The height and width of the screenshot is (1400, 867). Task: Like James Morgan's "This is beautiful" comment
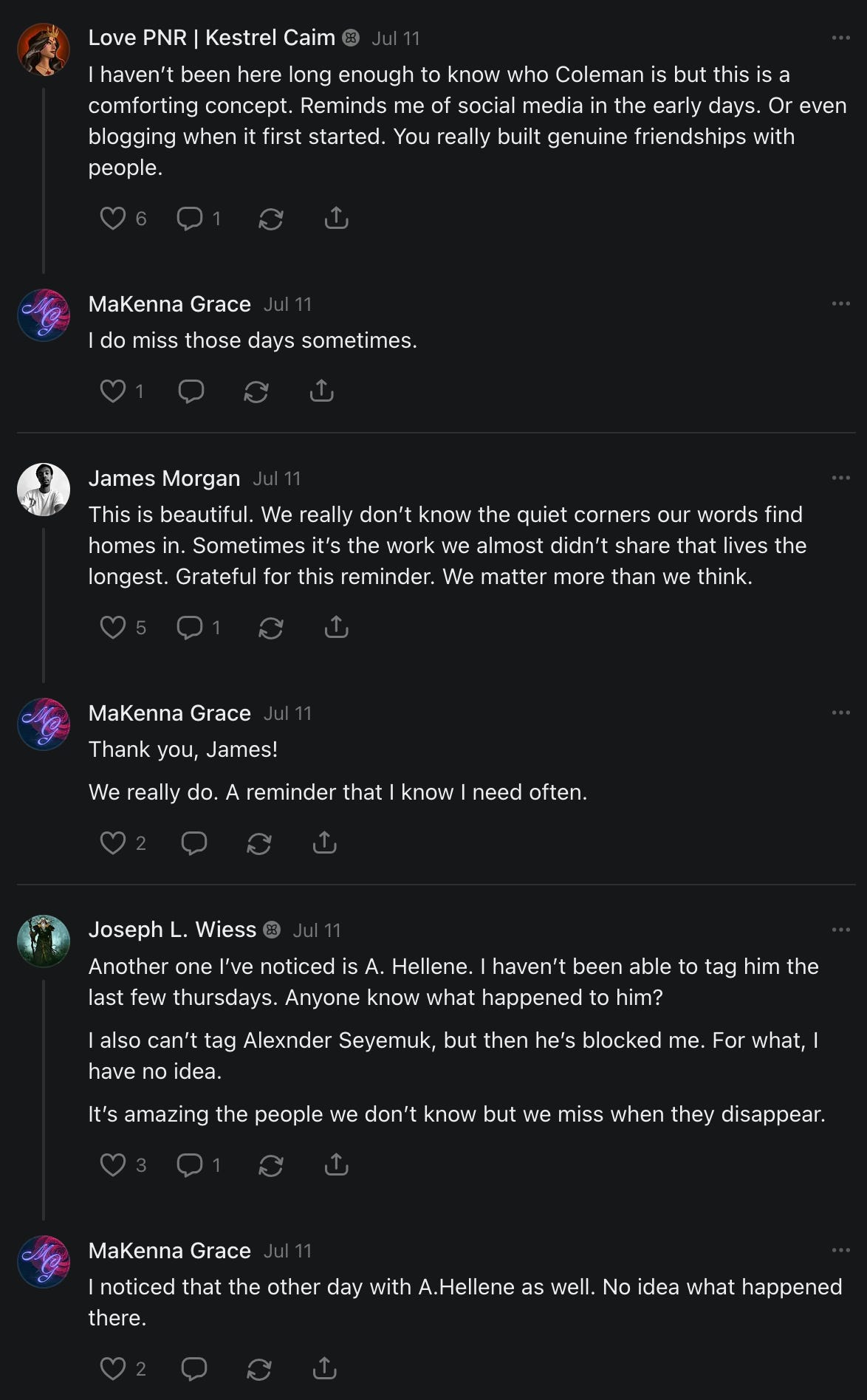pyautogui.click(x=113, y=628)
